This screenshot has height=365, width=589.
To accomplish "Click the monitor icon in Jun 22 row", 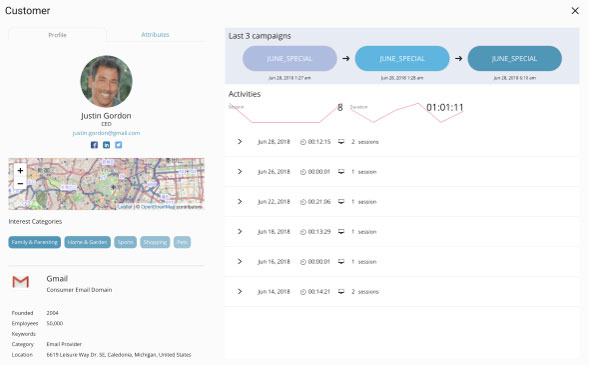I will [341, 202].
